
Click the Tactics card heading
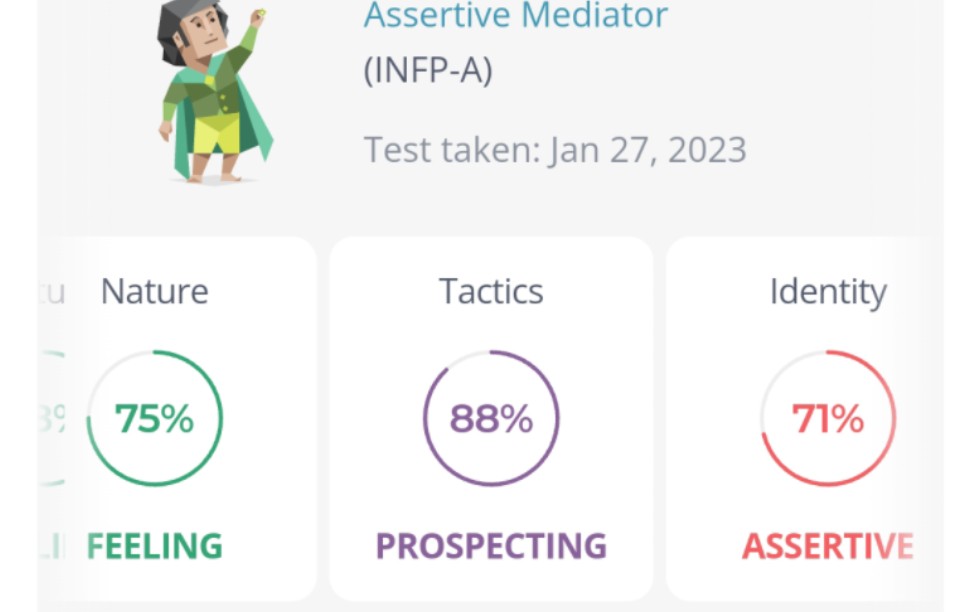click(491, 291)
